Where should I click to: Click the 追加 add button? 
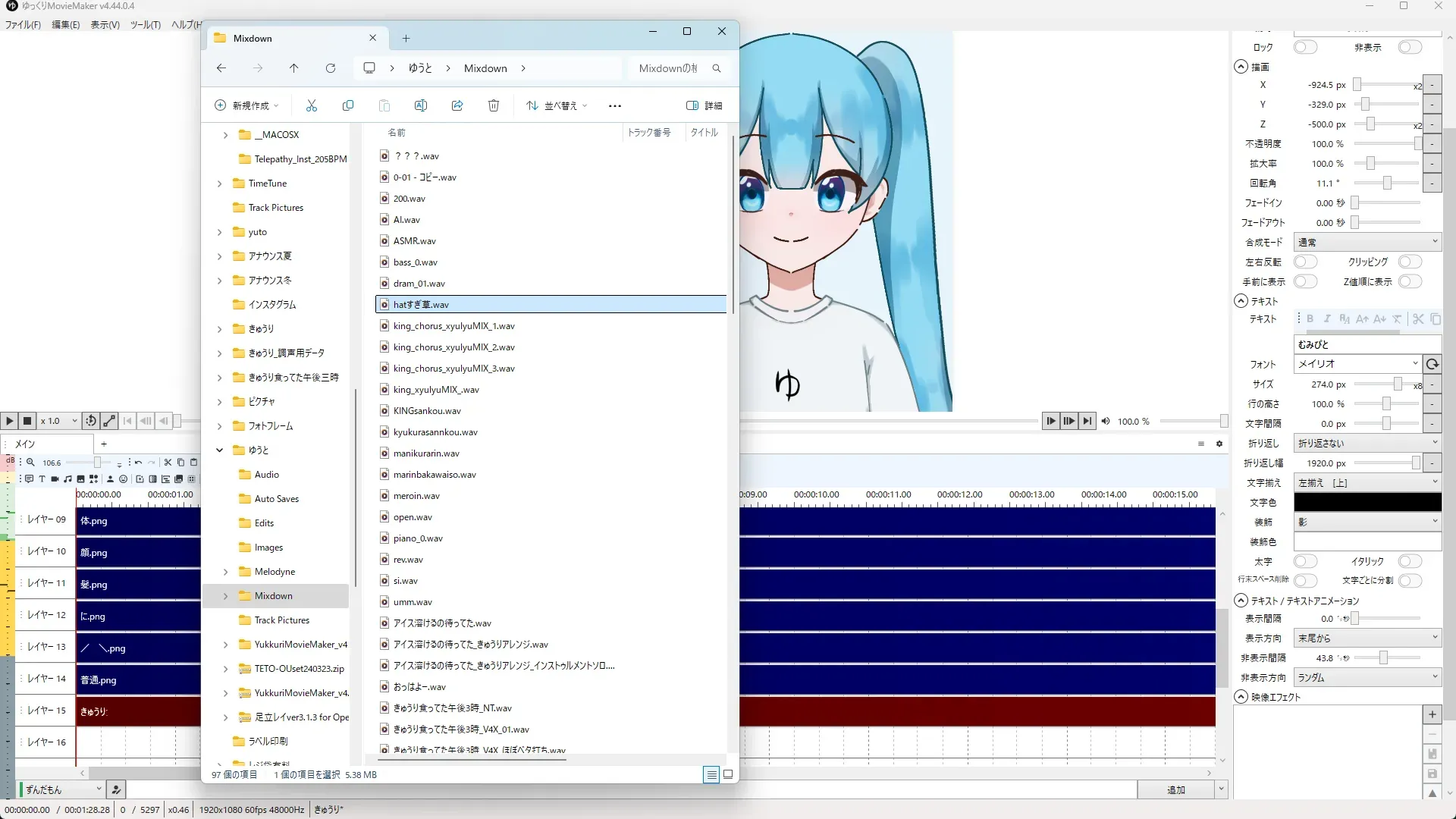1175,789
